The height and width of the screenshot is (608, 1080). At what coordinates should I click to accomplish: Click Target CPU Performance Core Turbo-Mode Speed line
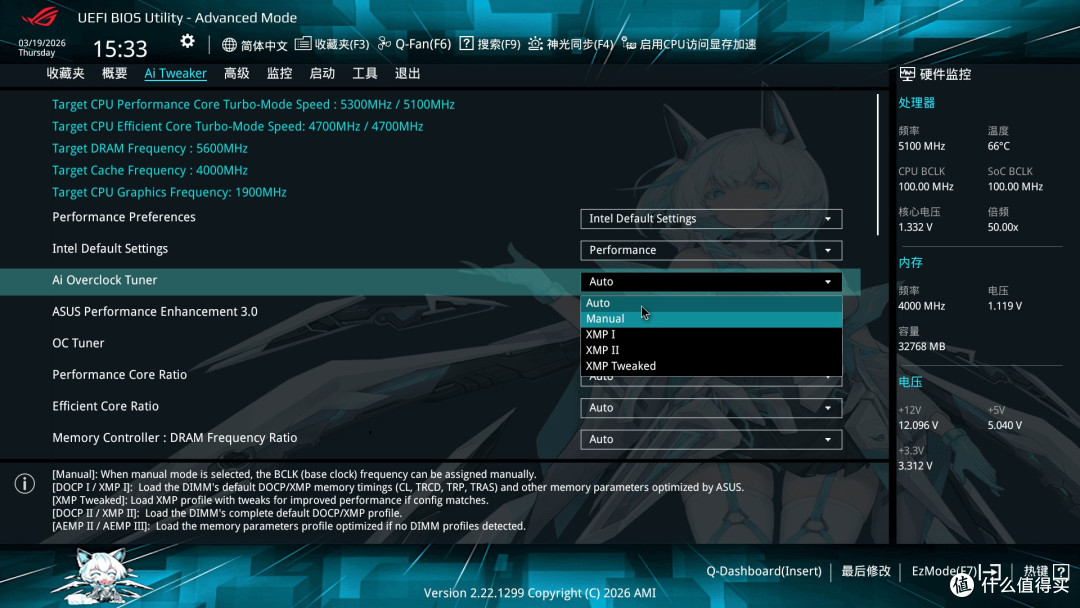253,105
